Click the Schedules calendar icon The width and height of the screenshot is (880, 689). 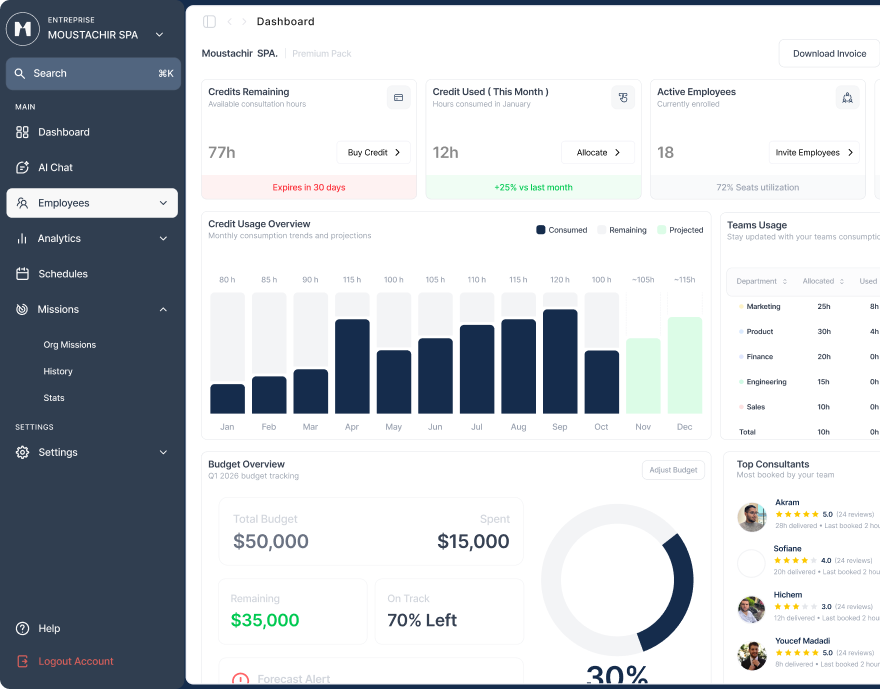click(22, 274)
